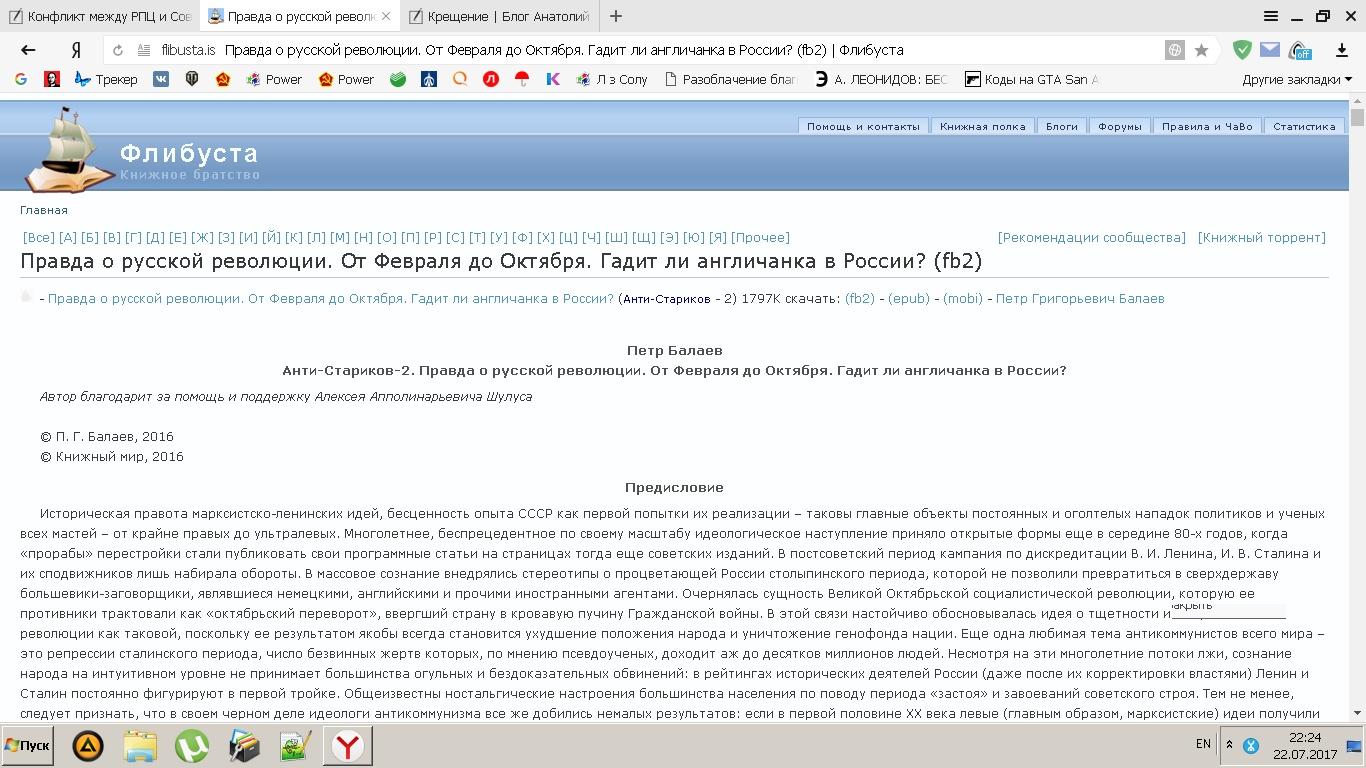Open the red umbrella bookmark icon
The width and height of the screenshot is (1366, 768).
pyautogui.click(x=521, y=79)
